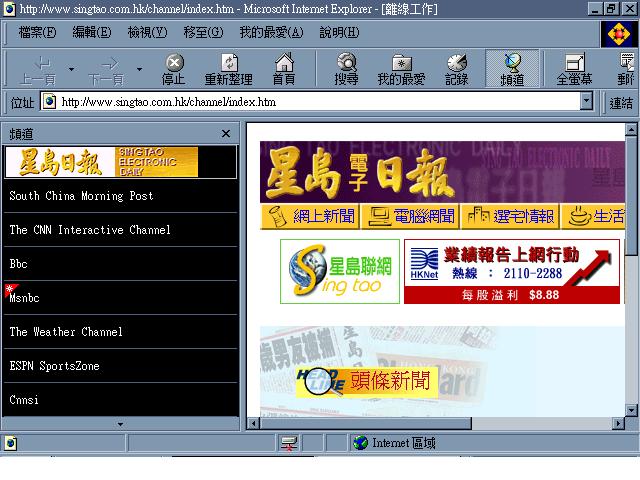The height and width of the screenshot is (480, 640).
Task: Expand the address bar dropdown list
Action: 587,101
